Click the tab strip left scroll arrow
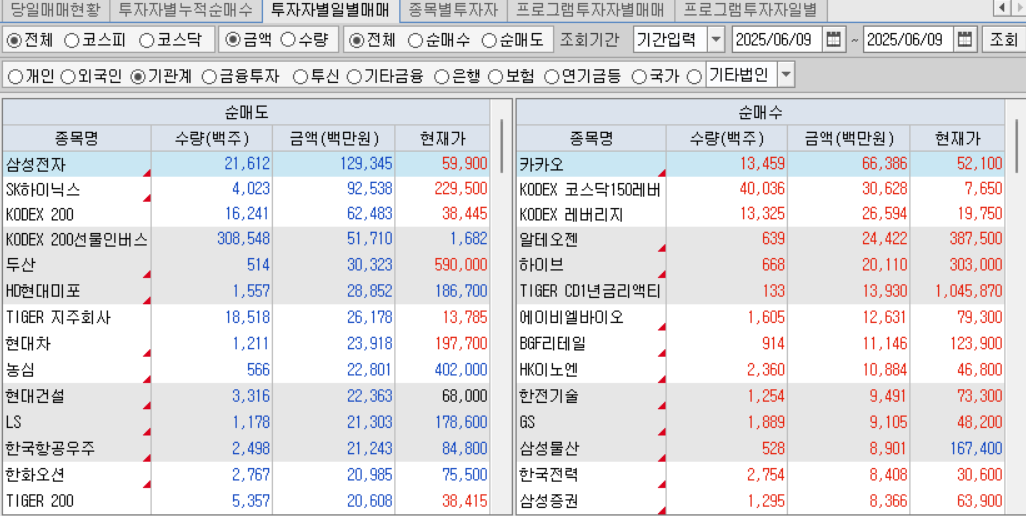This screenshot has height=516, width=1026. pos(1002,8)
